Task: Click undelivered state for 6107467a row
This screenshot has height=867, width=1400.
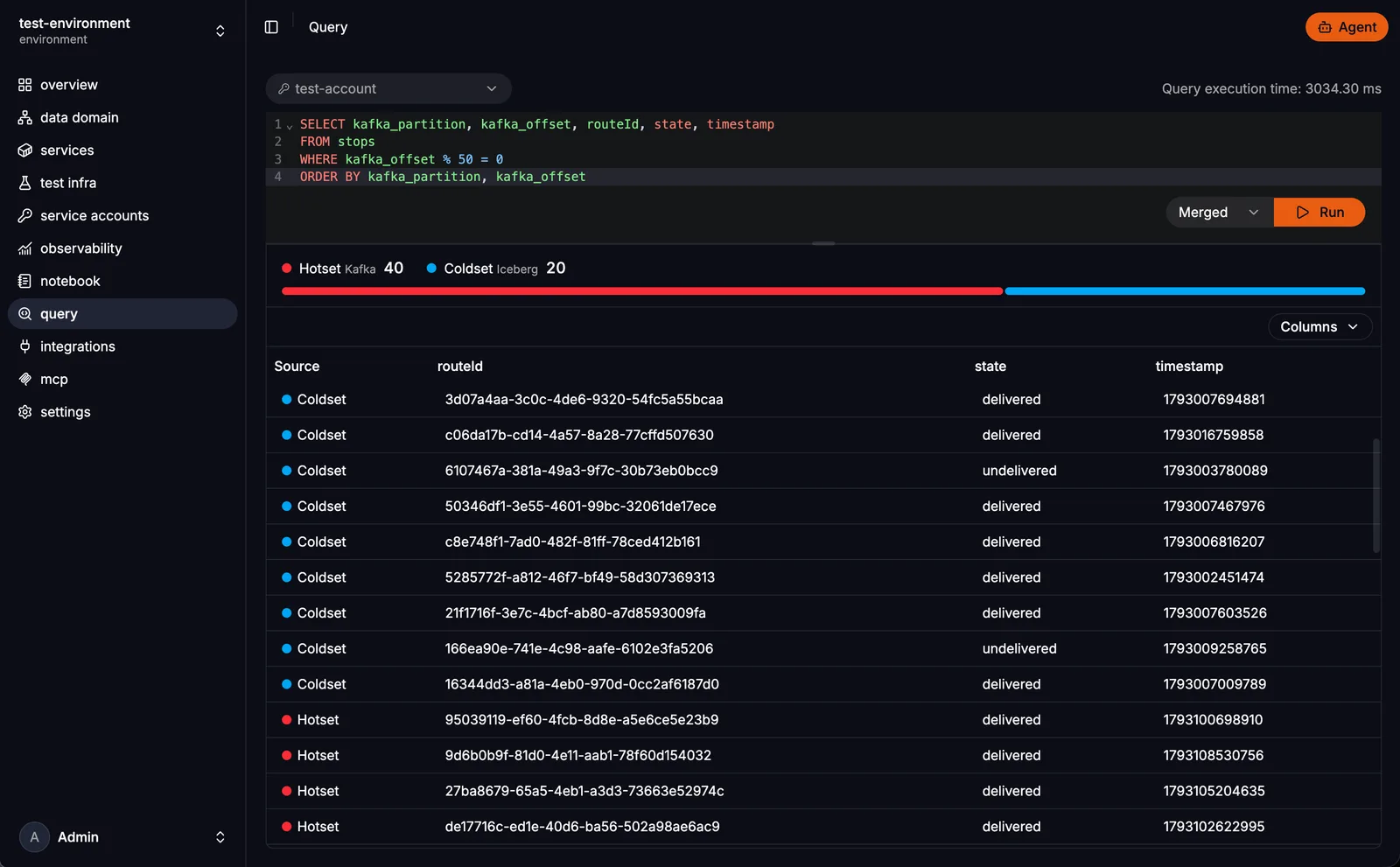Action: tap(1019, 471)
